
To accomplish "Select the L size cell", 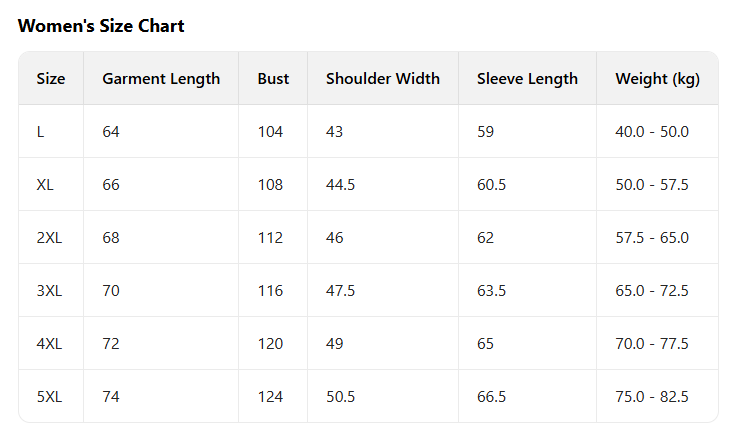I will (x=40, y=132).
